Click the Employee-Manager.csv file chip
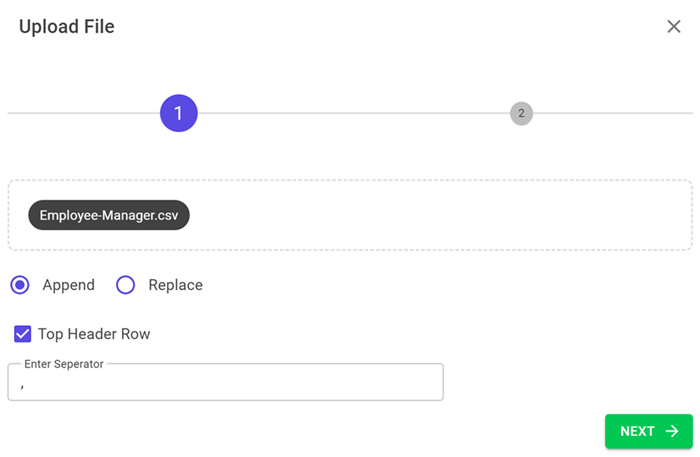 click(x=109, y=215)
